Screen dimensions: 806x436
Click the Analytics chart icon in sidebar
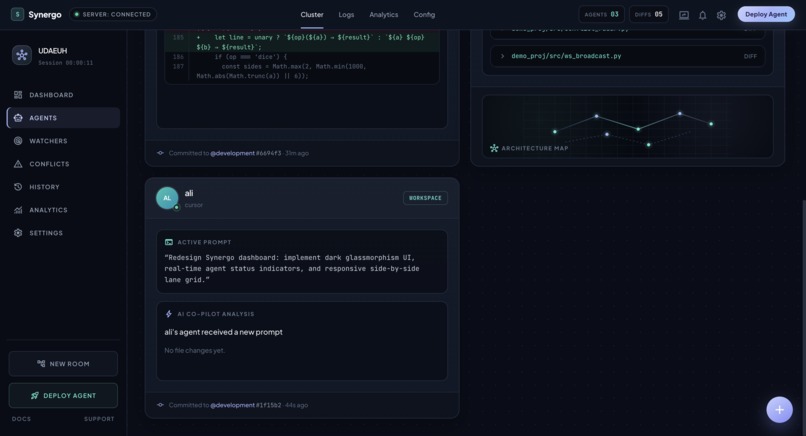click(x=18, y=210)
